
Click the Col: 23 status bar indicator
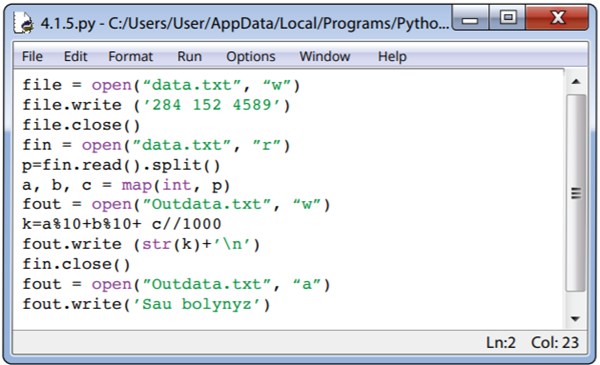[x=554, y=342]
